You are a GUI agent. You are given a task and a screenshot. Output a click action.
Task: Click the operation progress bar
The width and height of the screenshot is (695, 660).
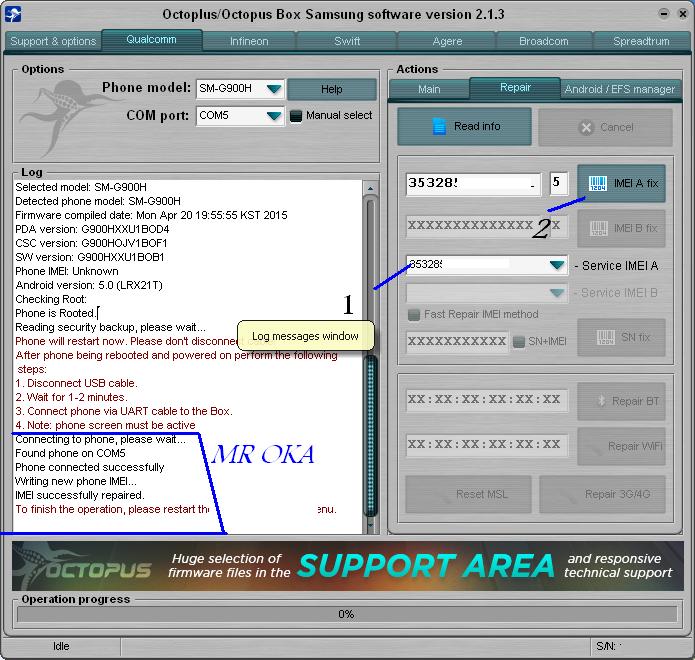(x=347, y=614)
